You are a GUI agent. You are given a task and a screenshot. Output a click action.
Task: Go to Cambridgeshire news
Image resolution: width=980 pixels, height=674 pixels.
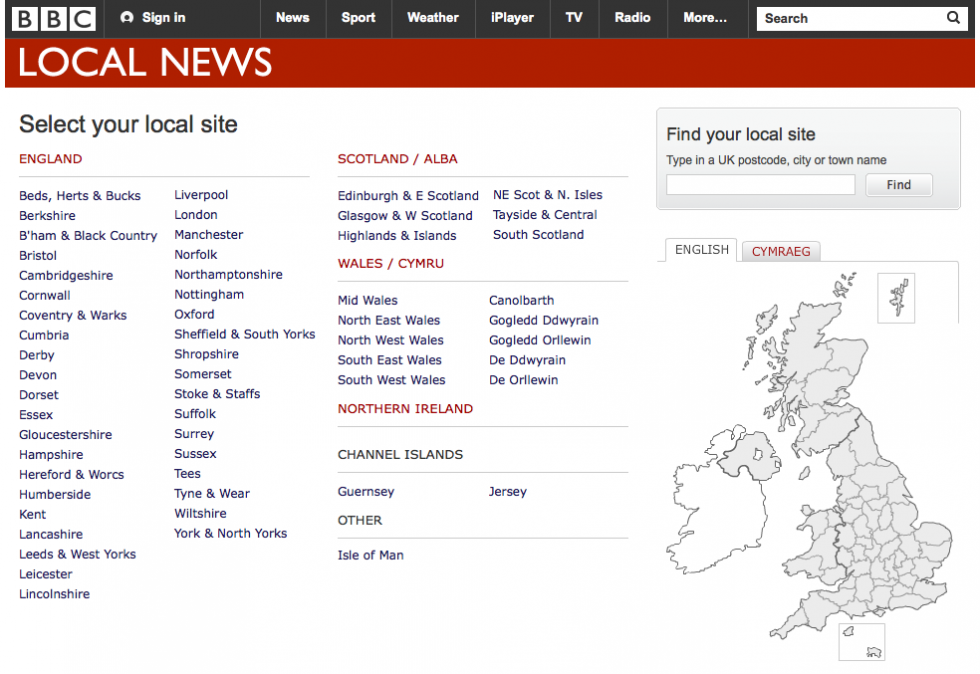(x=66, y=276)
